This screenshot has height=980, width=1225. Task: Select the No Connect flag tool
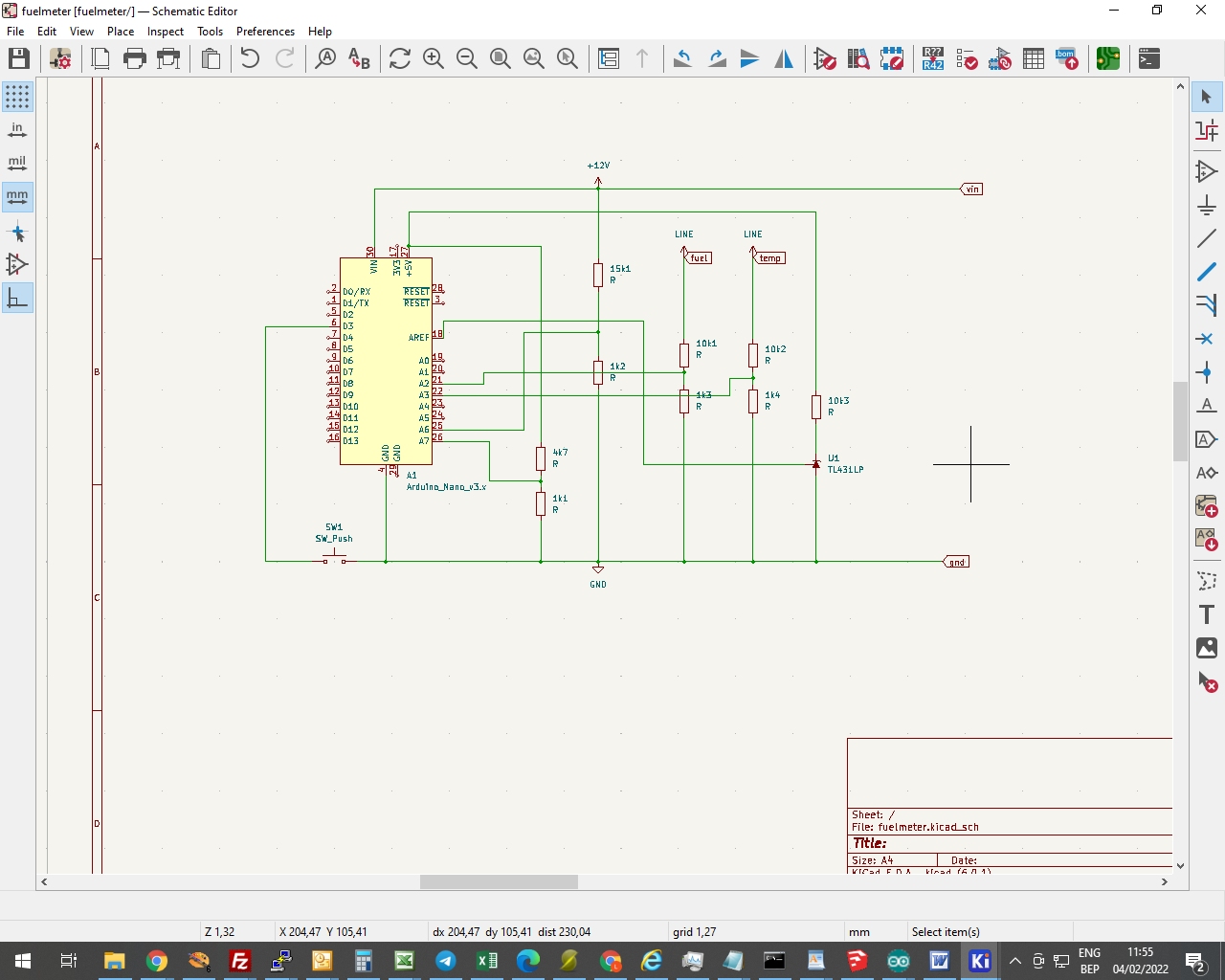point(1207,339)
